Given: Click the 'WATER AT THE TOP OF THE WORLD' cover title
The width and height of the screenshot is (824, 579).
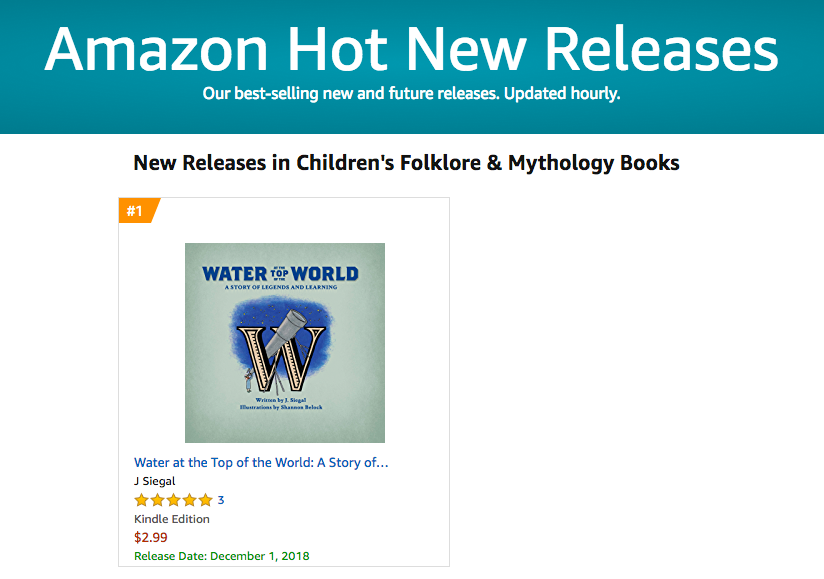Looking at the screenshot, I should 280,273.
